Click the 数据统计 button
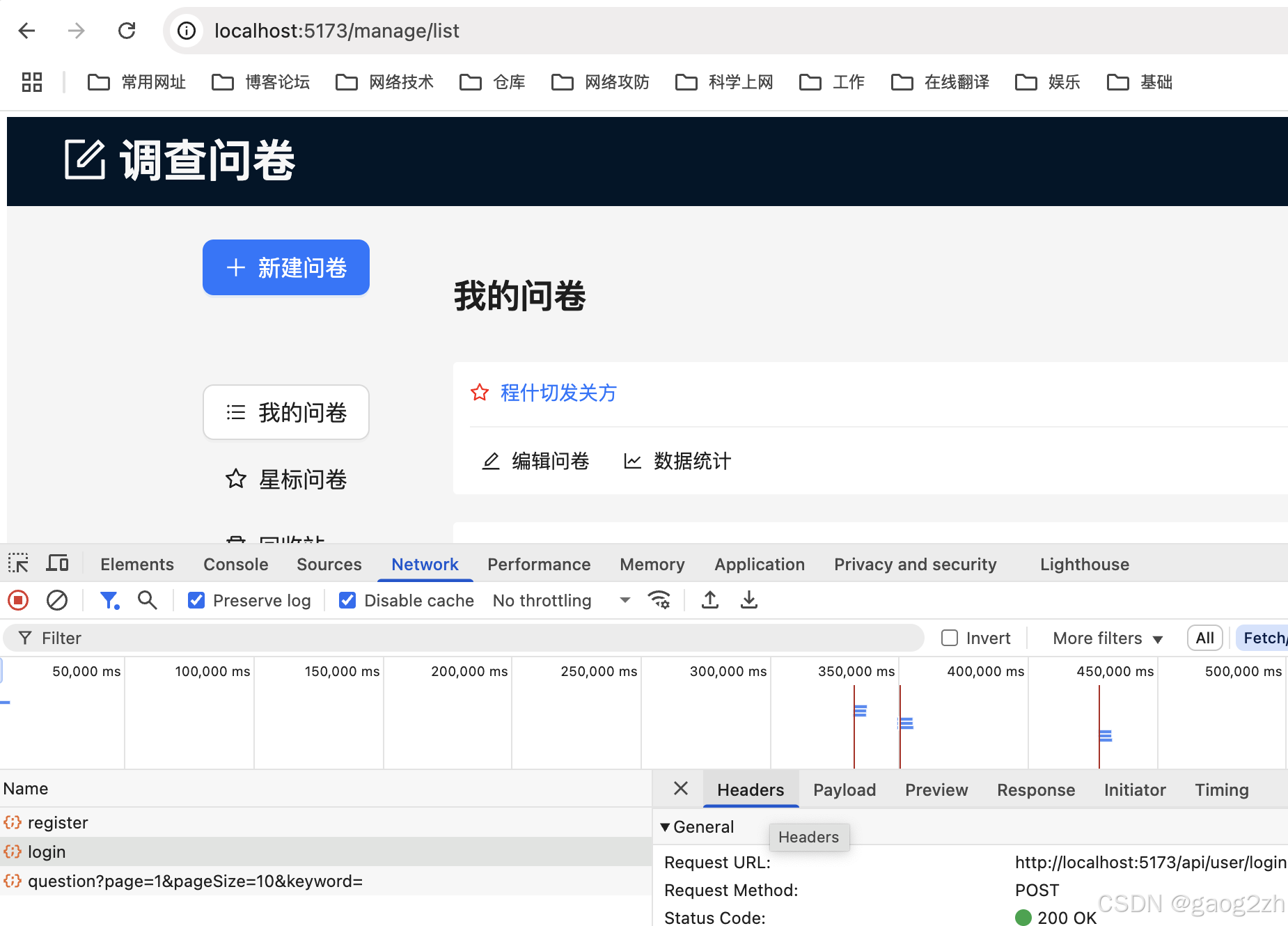This screenshot has width=1288, height=926. [677, 461]
